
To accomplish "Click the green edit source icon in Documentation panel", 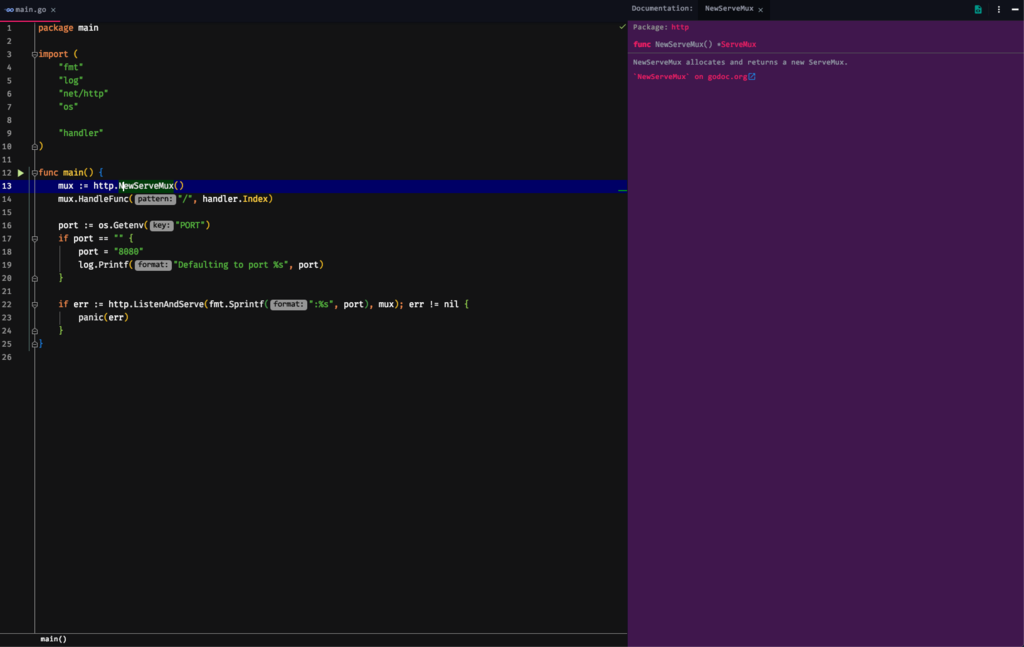I will click(x=978, y=9).
